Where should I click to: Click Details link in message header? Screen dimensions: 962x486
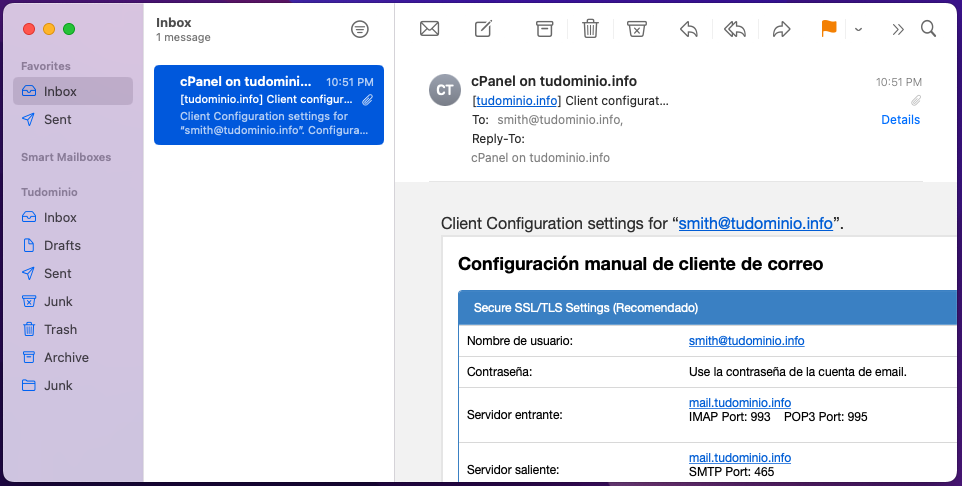point(901,120)
